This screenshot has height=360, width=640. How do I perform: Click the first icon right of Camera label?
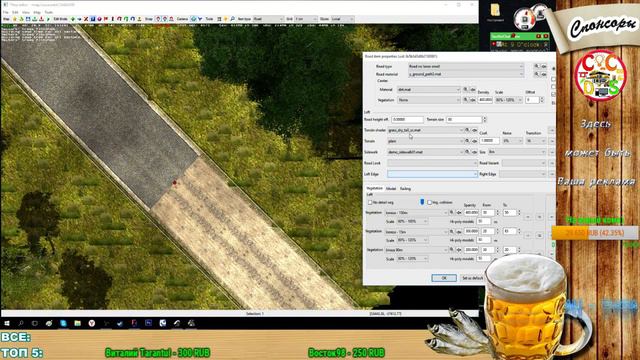(x=193, y=19)
